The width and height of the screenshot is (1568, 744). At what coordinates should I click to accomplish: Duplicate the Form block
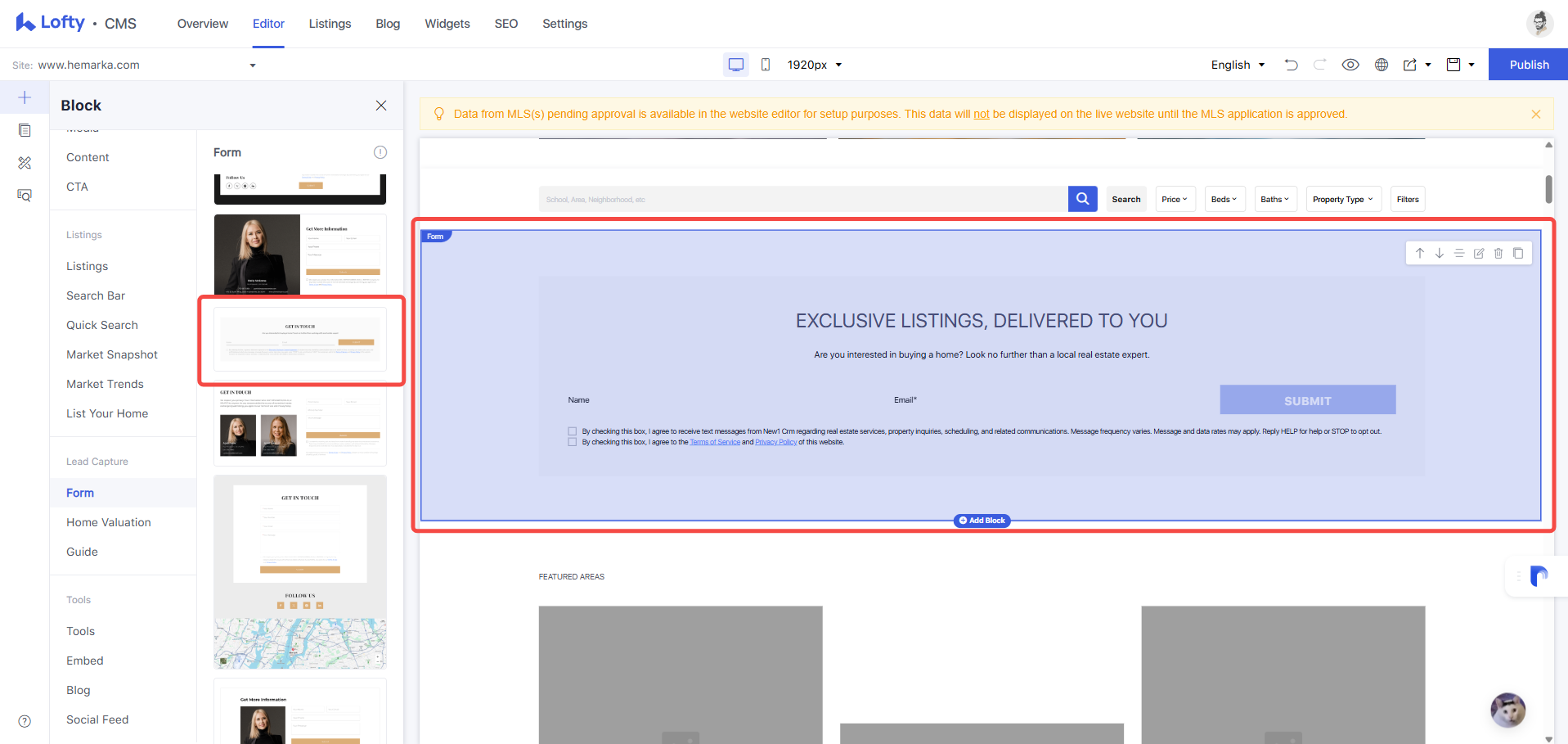pos(1518,253)
